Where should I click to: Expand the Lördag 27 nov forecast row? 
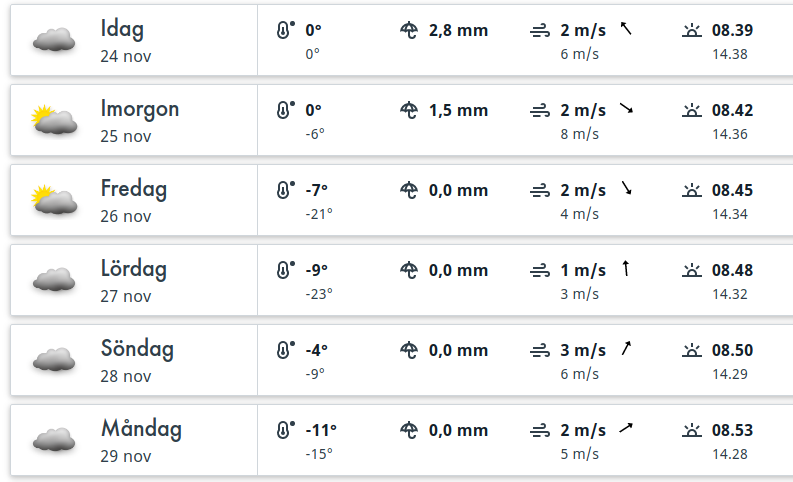133,280
